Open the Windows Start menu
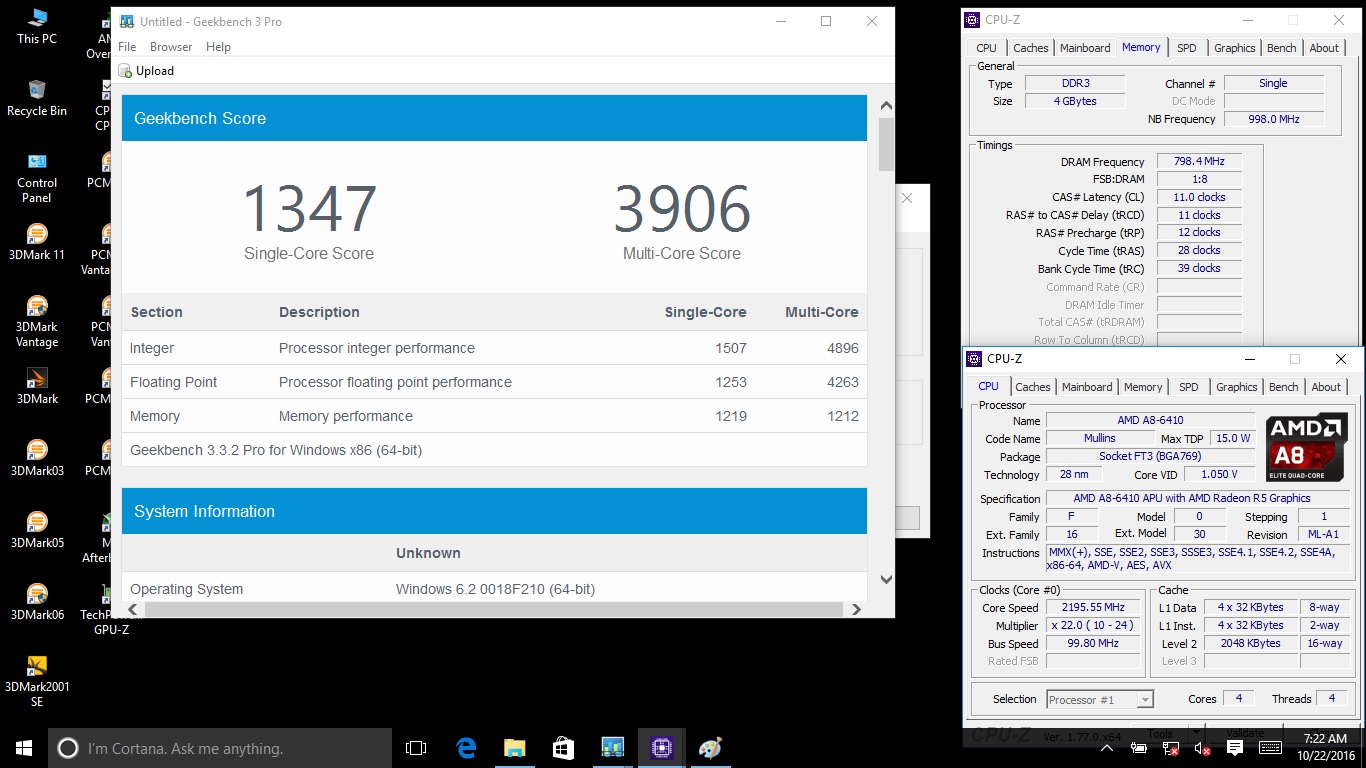This screenshot has width=1366, height=768. click(24, 748)
